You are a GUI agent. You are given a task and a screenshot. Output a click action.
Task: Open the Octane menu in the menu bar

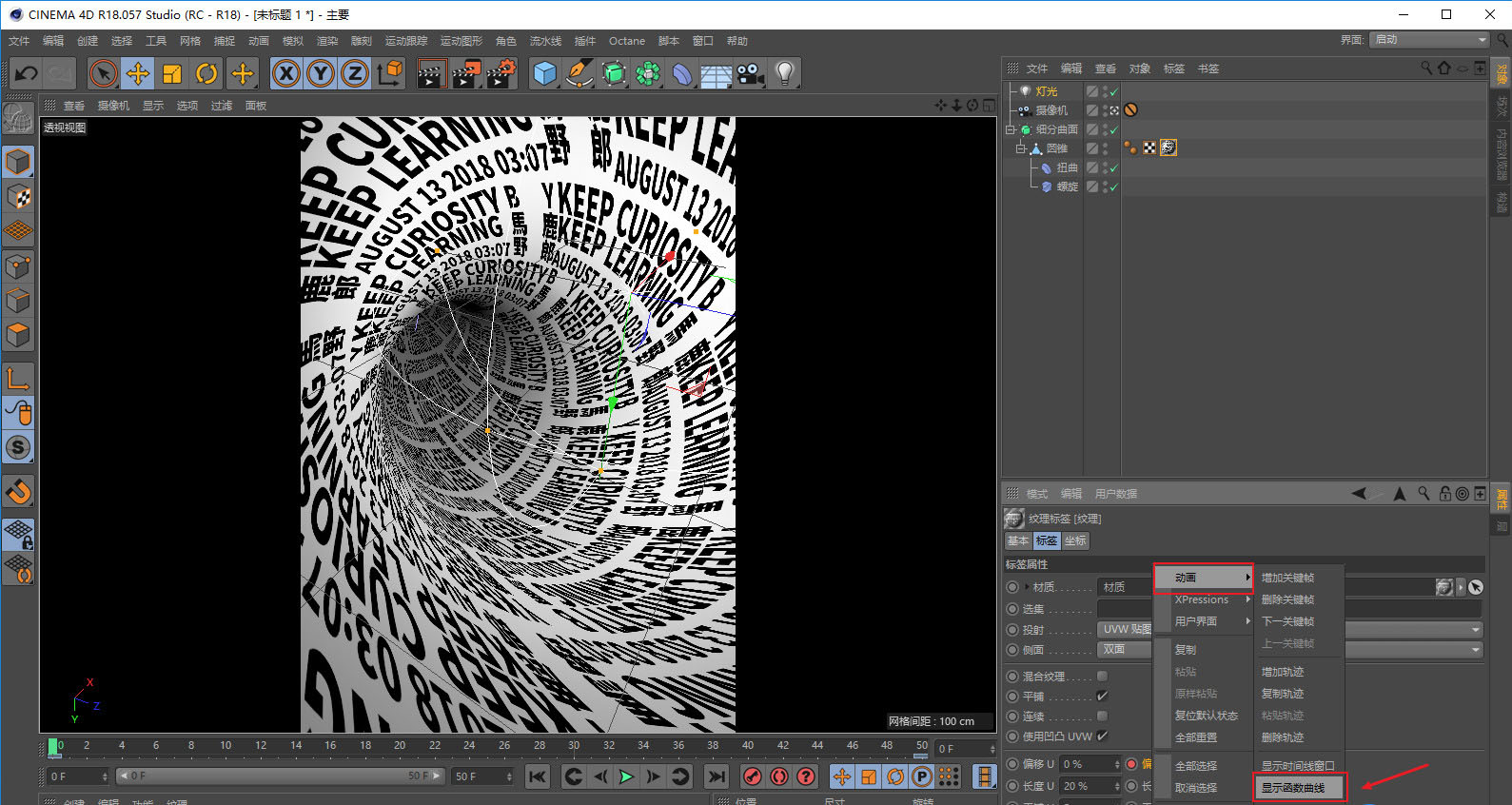pyautogui.click(x=627, y=41)
